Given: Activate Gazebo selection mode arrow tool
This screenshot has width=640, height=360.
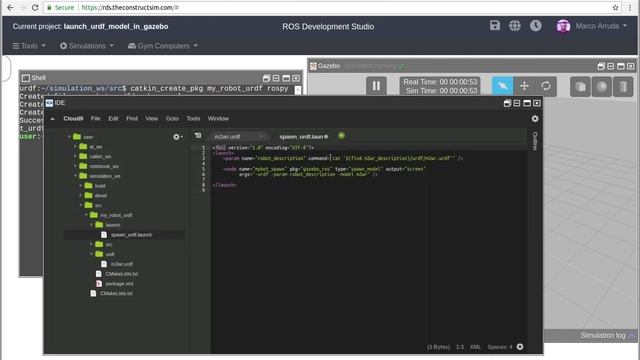Looking at the screenshot, I should (502, 86).
